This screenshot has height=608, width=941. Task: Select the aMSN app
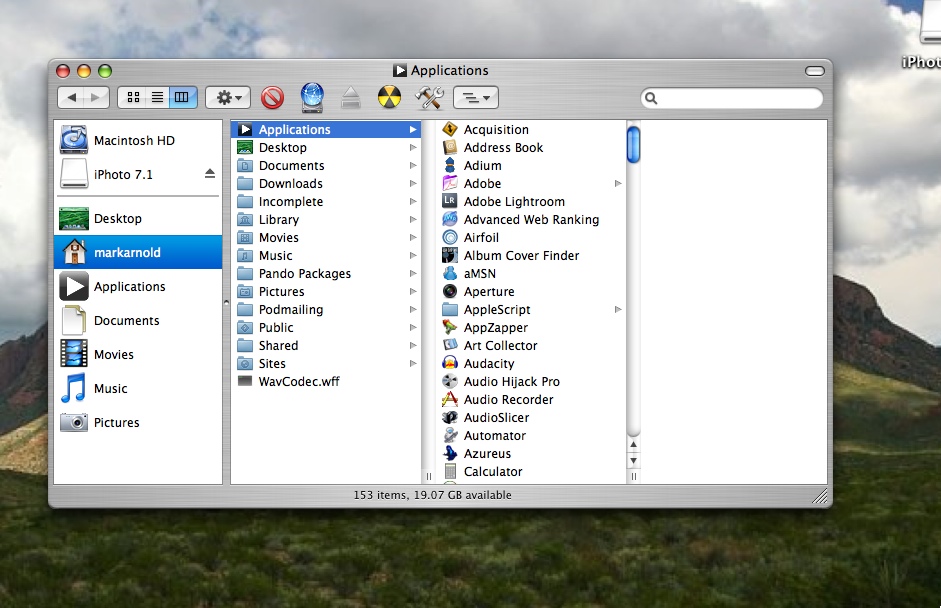coord(531,274)
